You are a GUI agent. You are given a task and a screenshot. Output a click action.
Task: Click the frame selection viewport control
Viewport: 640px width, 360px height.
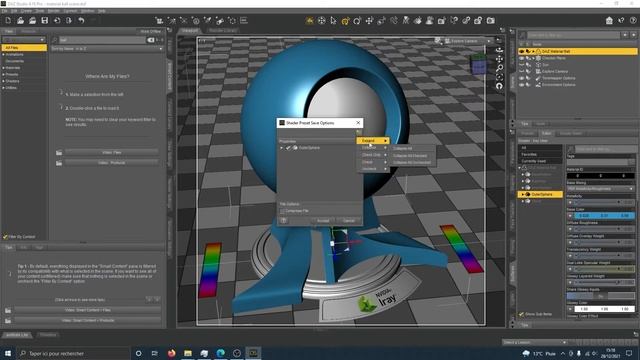coord(499,77)
